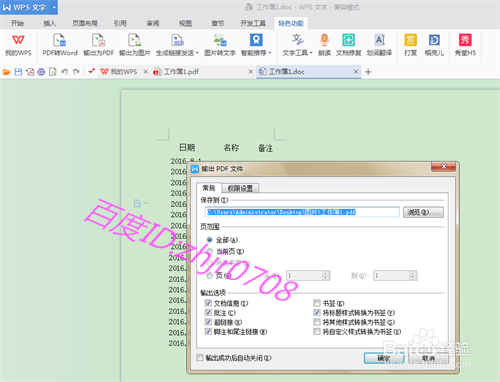Undo the last action

pos(65,72)
